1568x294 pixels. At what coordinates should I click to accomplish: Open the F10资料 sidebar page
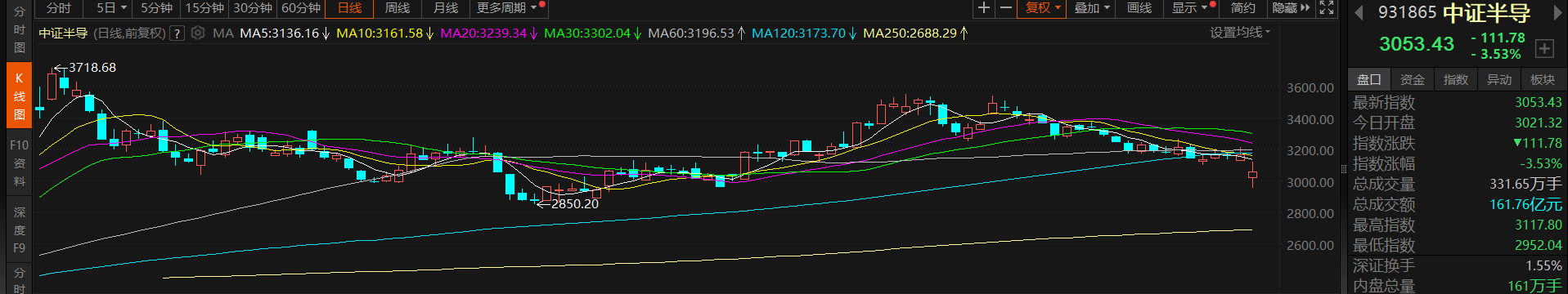click(19, 163)
